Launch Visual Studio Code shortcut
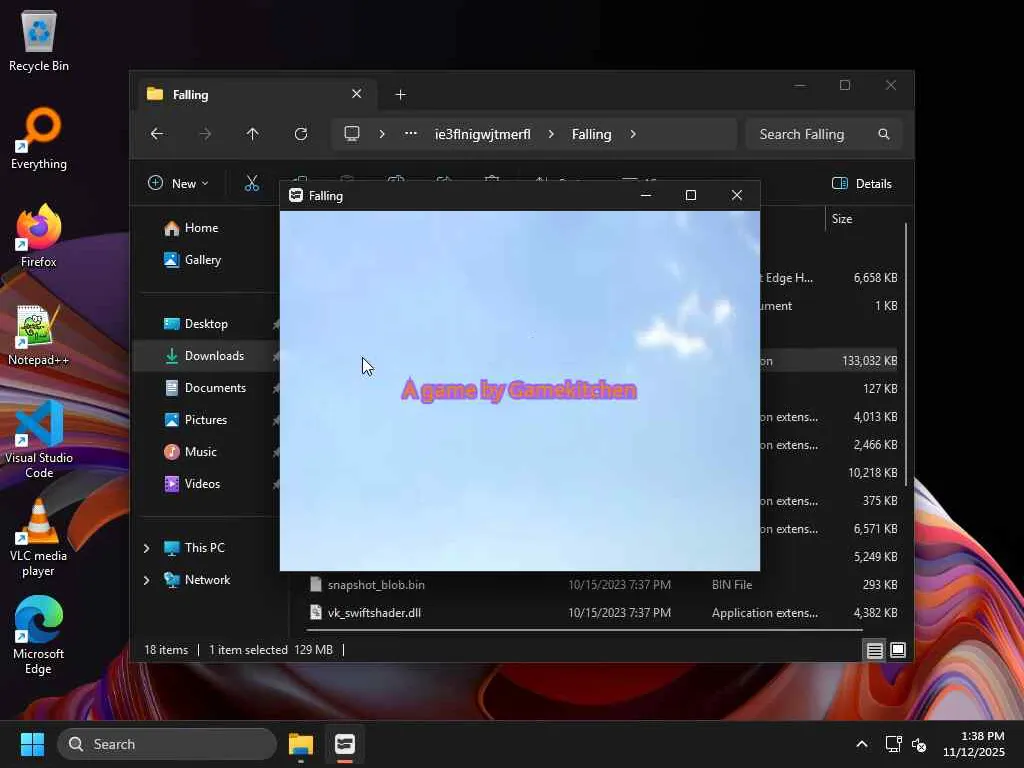This screenshot has height=768, width=1024. [x=39, y=439]
